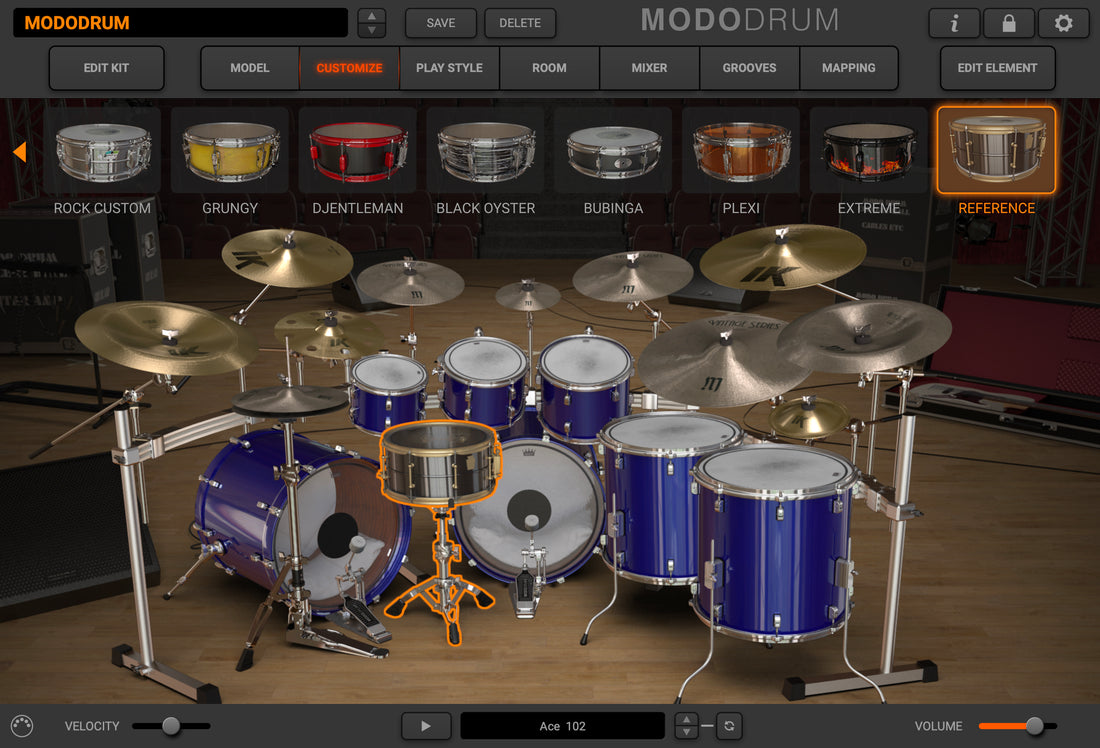Open the Mixer tab
Screen dimensions: 1100x748
click(x=649, y=68)
